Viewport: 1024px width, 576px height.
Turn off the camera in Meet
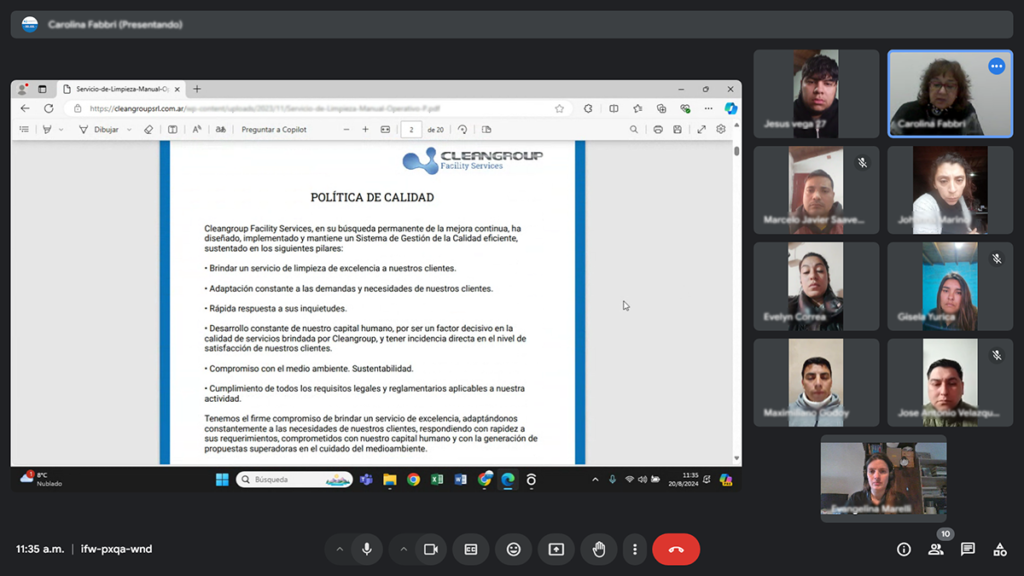[x=431, y=549]
